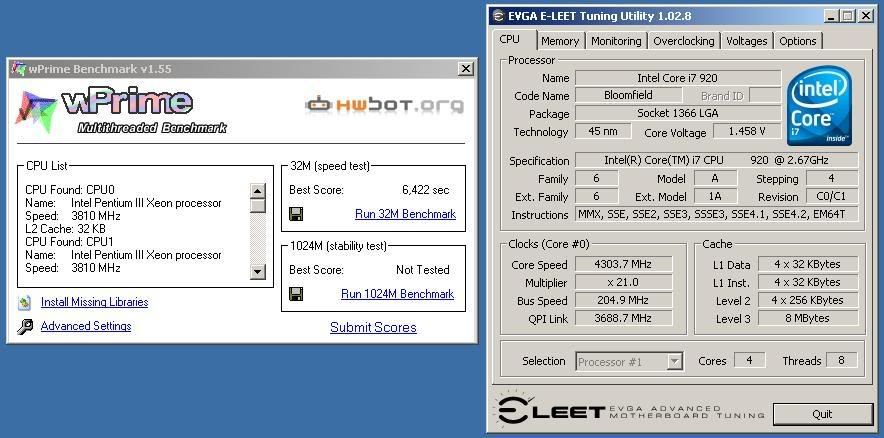Viewport: 884px width, 438px height.
Task: Click the L1 Data cache value
Action: point(807,264)
